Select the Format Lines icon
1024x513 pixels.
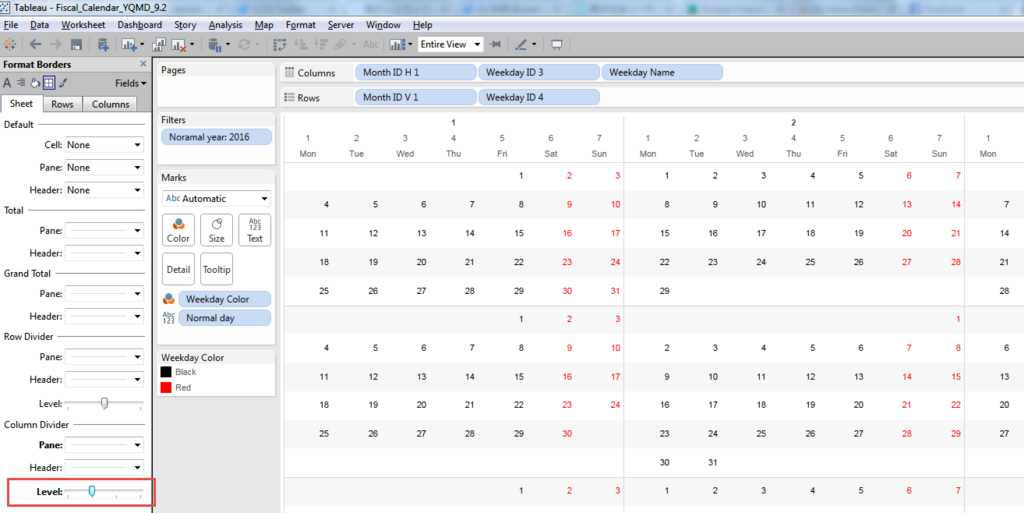tap(63, 83)
